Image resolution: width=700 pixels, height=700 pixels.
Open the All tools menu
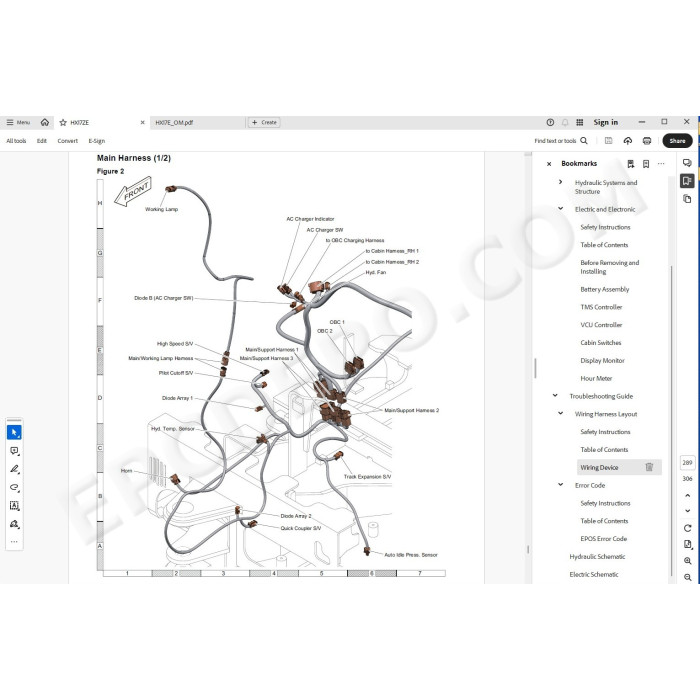pos(16,141)
